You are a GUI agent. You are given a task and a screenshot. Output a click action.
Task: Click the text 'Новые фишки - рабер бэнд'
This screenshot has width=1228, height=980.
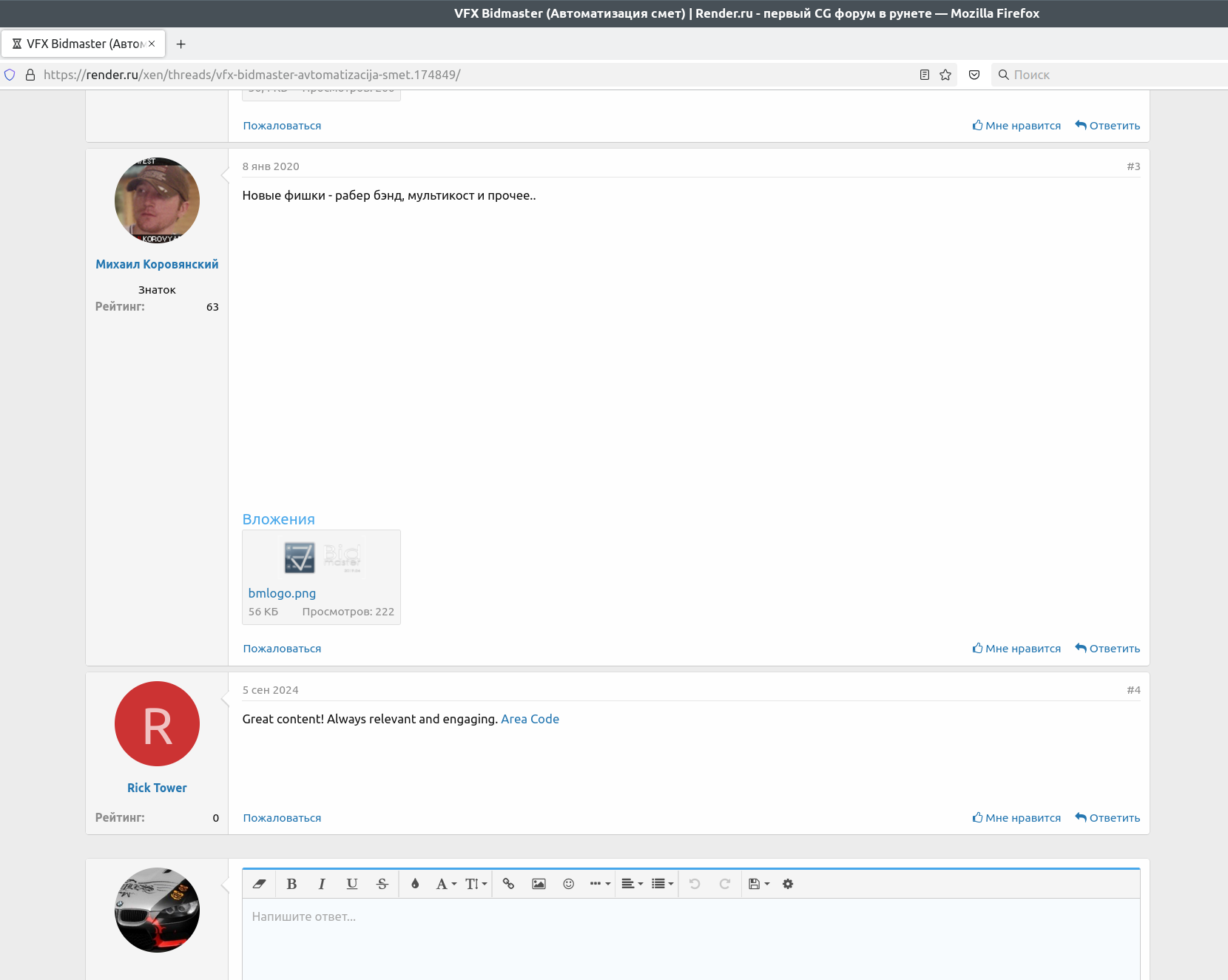tap(323, 195)
